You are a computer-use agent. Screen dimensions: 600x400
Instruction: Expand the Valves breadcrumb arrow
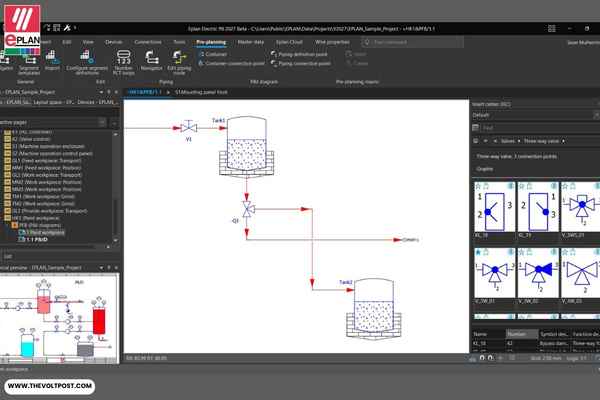pos(519,141)
